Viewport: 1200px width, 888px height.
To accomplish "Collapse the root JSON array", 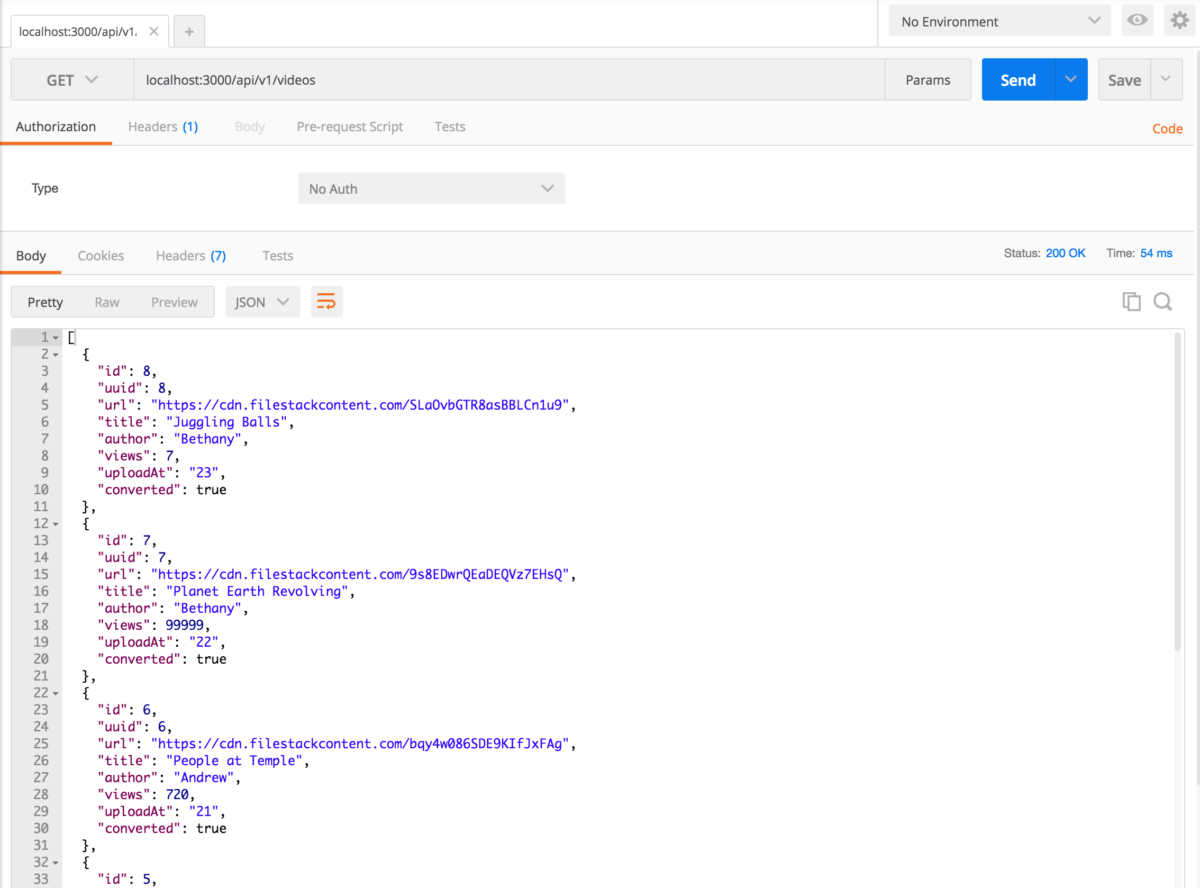I will pyautogui.click(x=55, y=337).
